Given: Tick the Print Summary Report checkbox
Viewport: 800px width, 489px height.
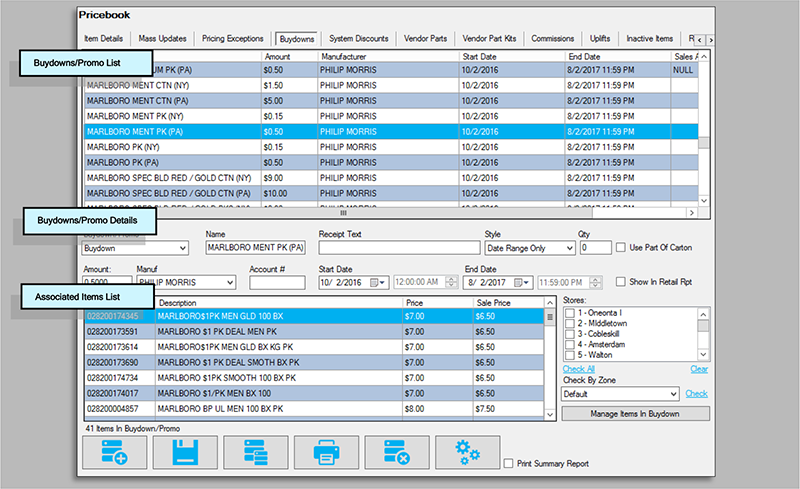Looking at the screenshot, I should coord(509,463).
